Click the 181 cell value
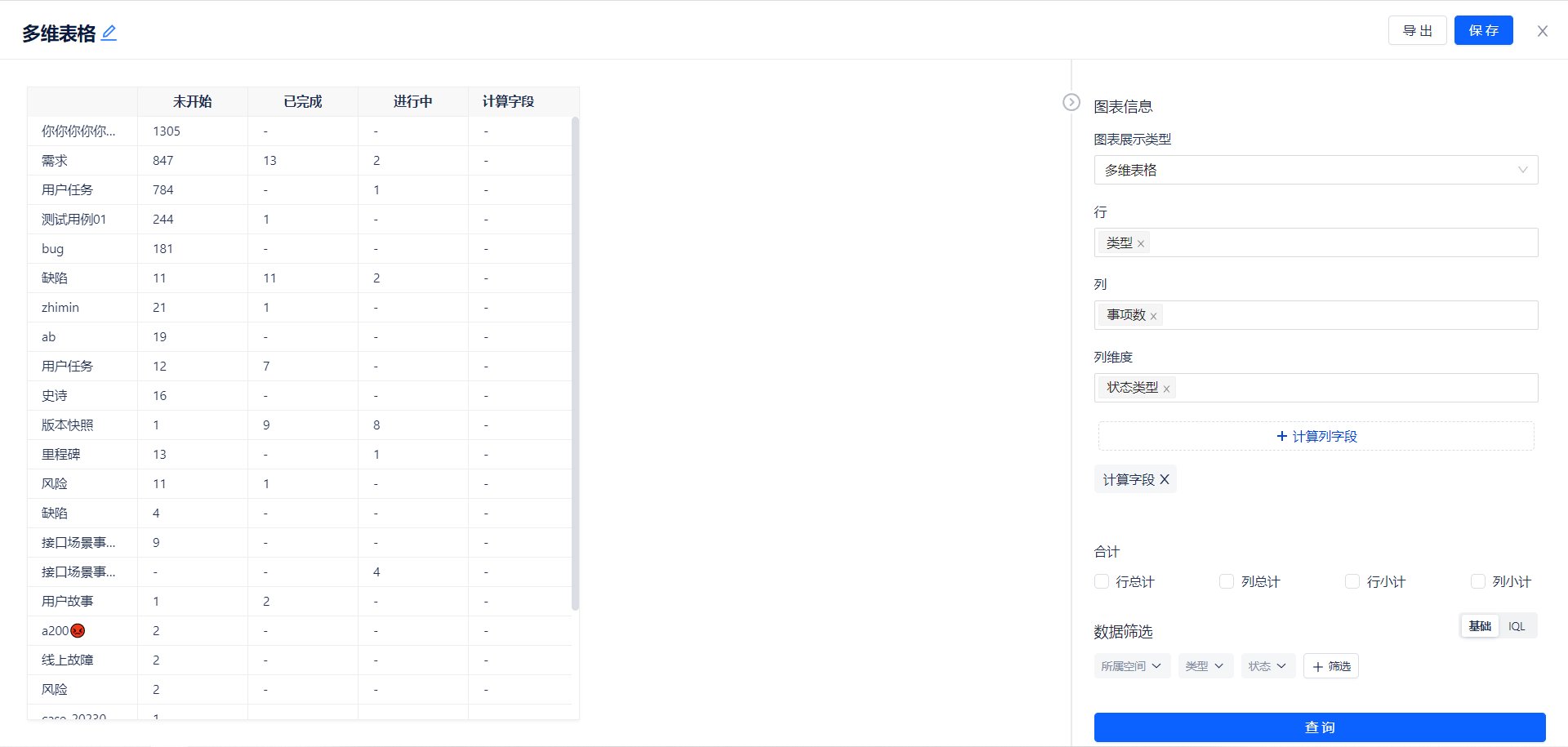Screen dimensions: 1568x747 163,248
